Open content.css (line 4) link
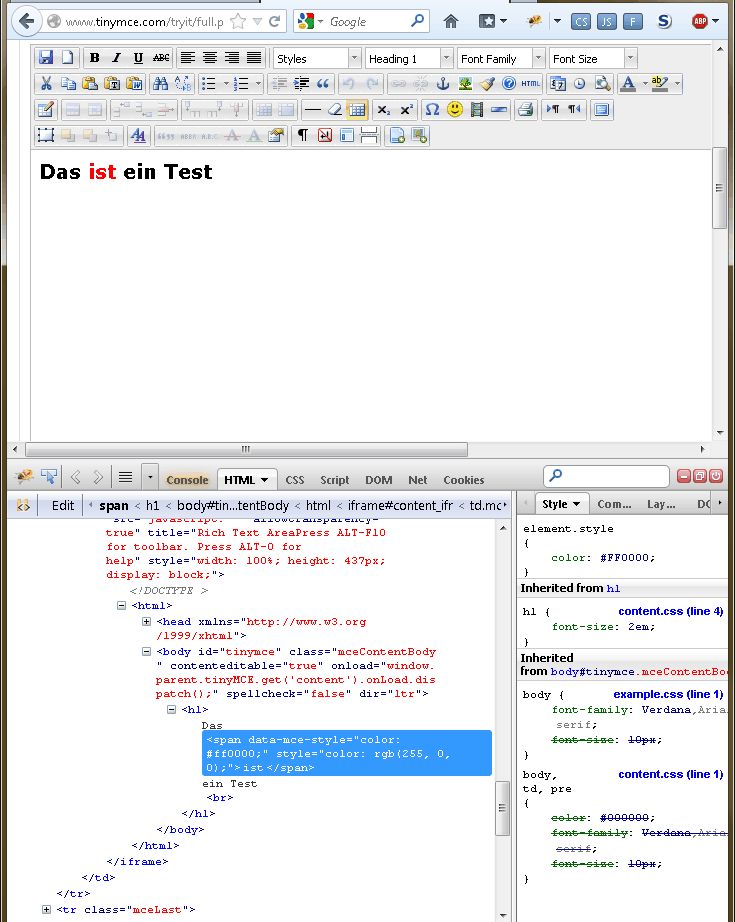 click(670, 611)
